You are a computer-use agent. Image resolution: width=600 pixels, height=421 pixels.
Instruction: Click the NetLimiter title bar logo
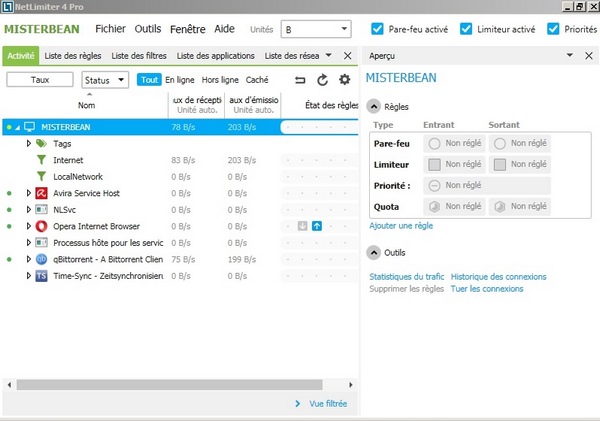tap(8, 7)
